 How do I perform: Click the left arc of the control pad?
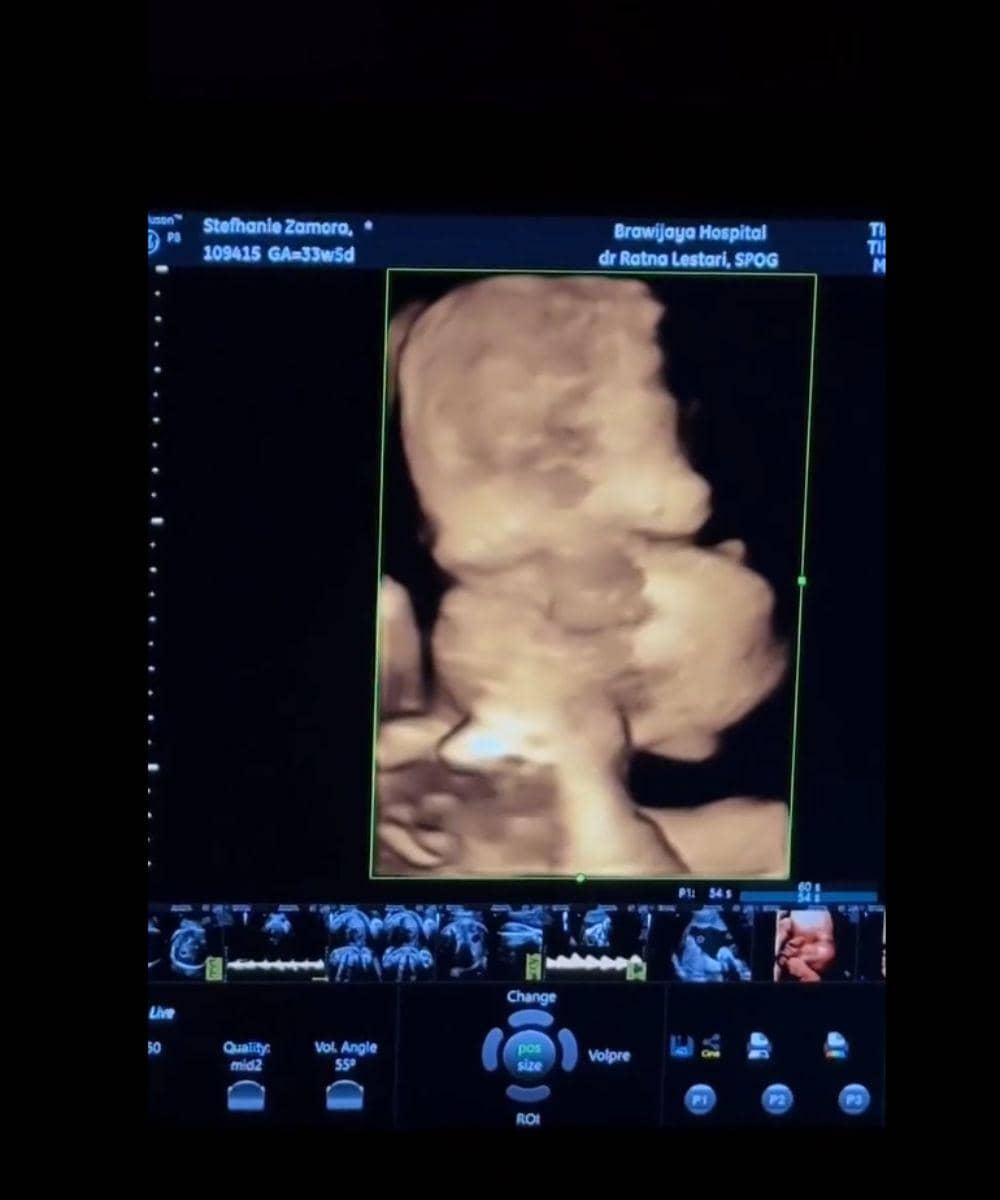pyautogui.click(x=492, y=1051)
